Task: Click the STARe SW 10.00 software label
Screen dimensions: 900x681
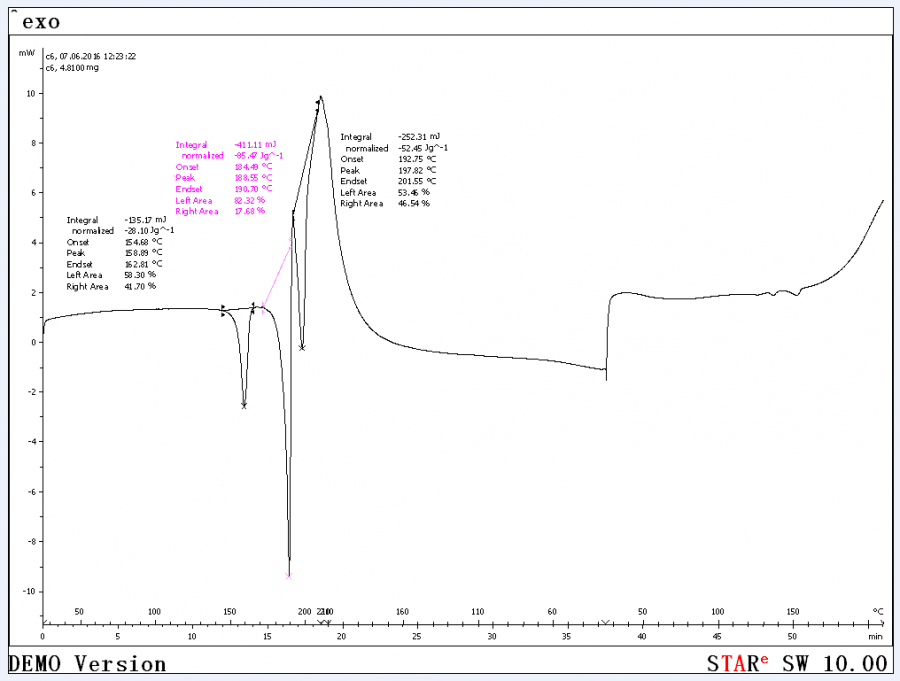Action: coord(797,663)
